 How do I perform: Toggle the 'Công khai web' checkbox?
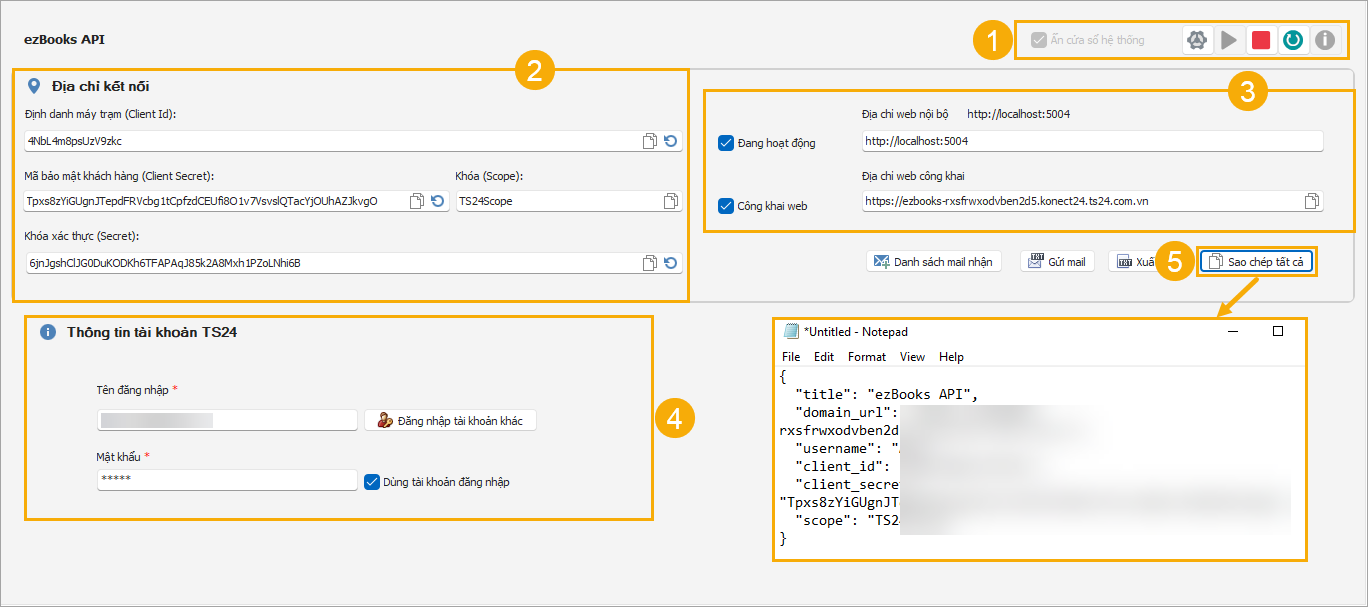click(726, 206)
